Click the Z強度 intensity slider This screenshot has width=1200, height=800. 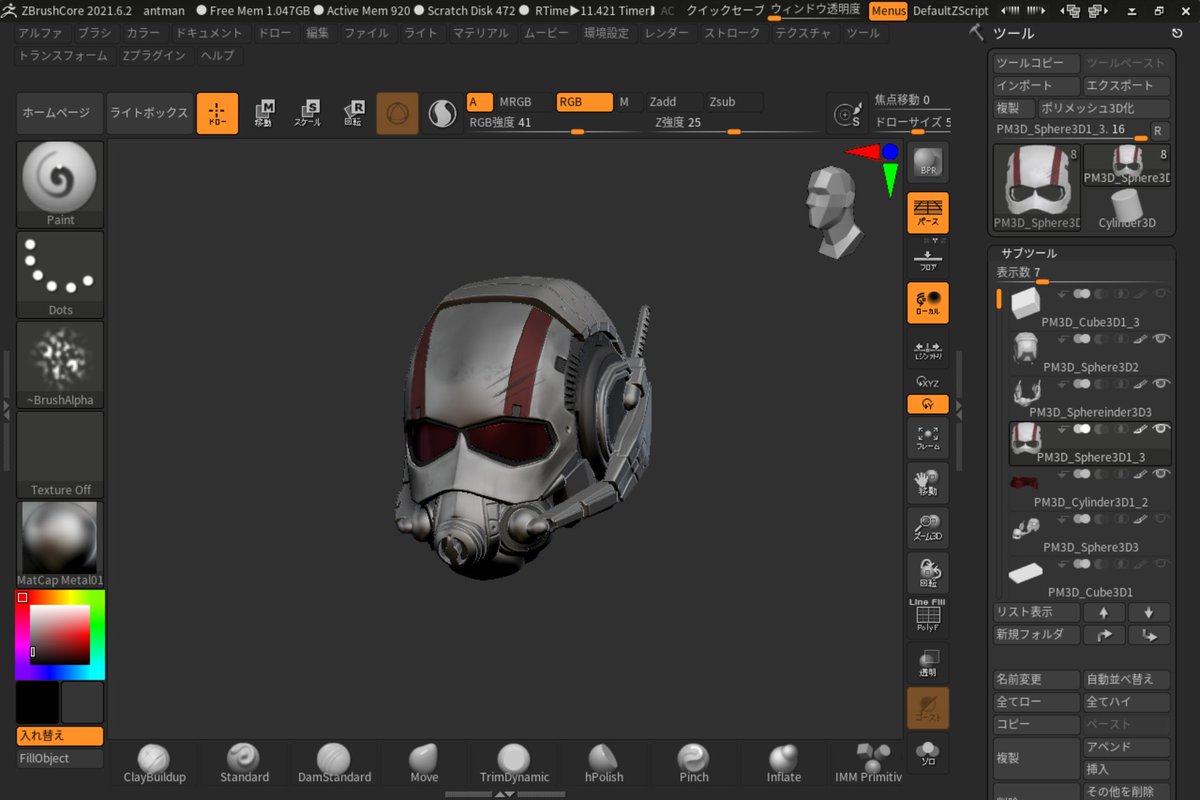pos(734,123)
